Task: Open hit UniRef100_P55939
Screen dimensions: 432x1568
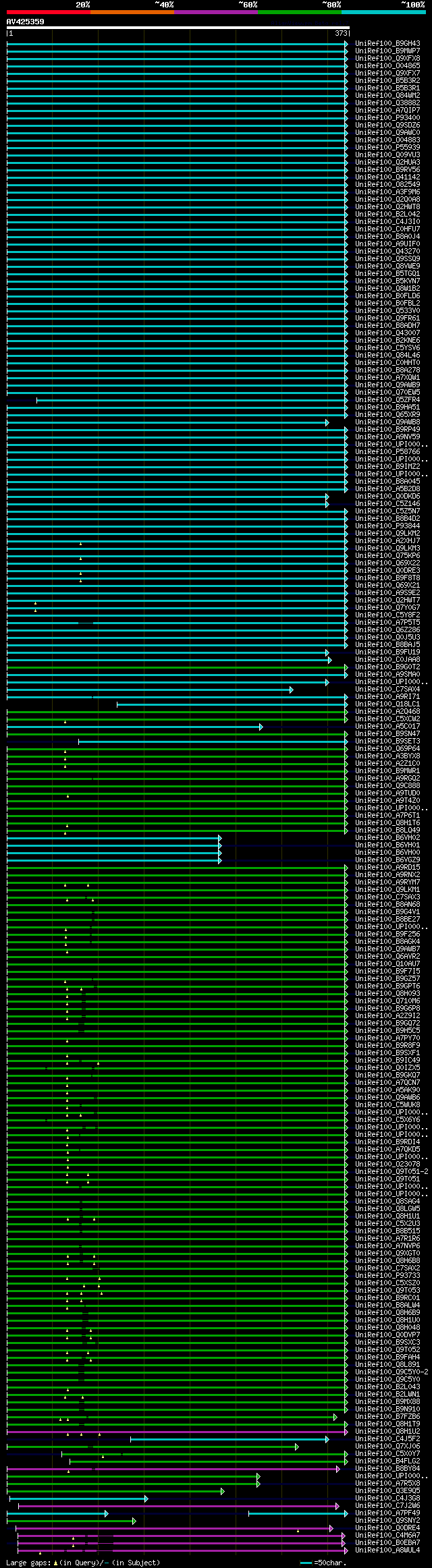Action: coord(387,148)
